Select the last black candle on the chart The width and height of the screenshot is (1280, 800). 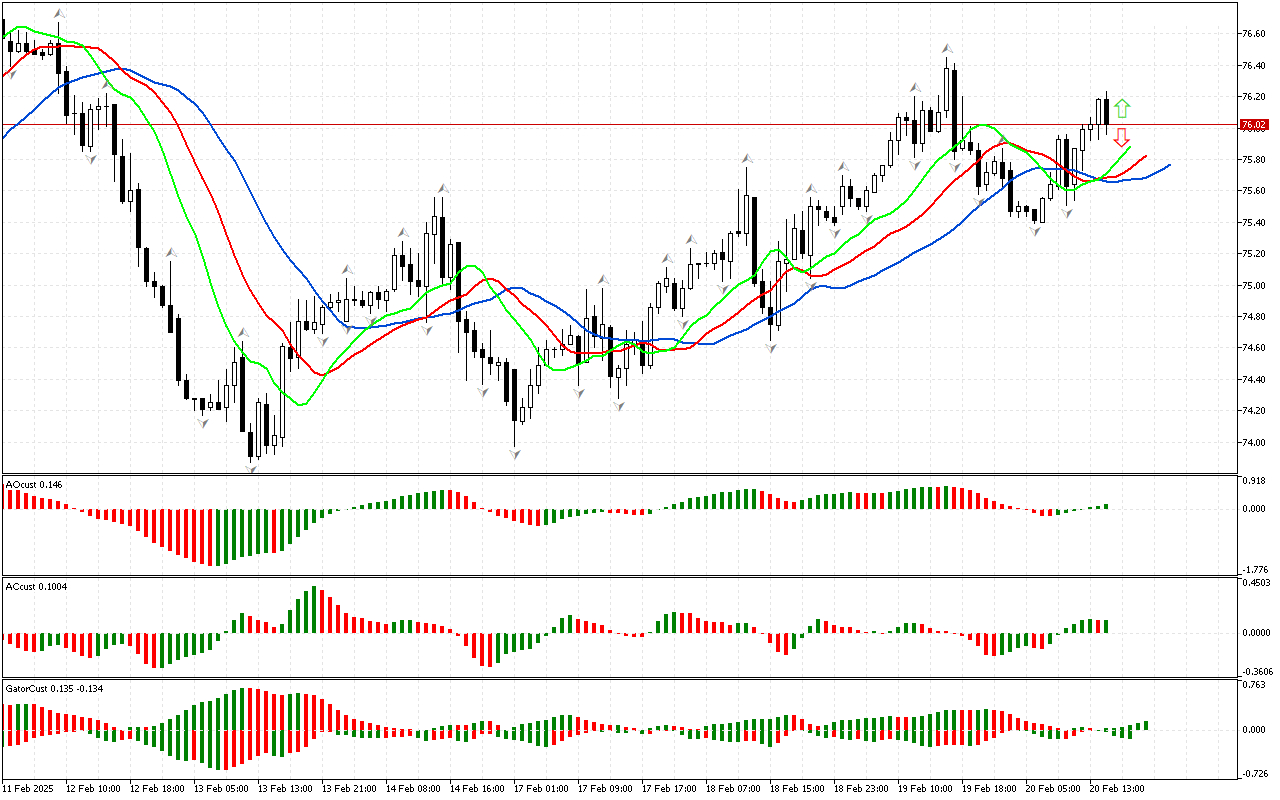pyautogui.click(x=1106, y=111)
